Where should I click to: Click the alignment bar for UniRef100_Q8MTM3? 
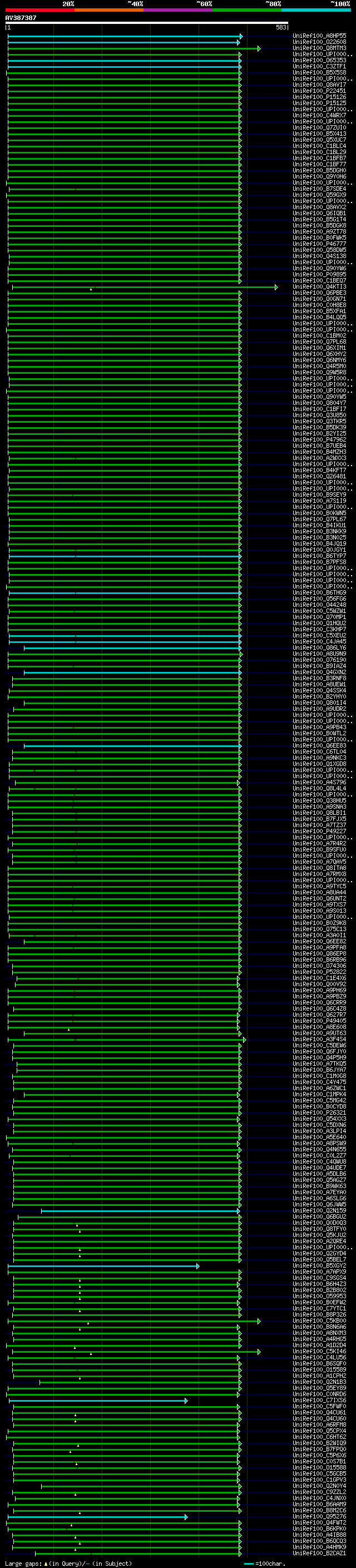pyautogui.click(x=134, y=48)
